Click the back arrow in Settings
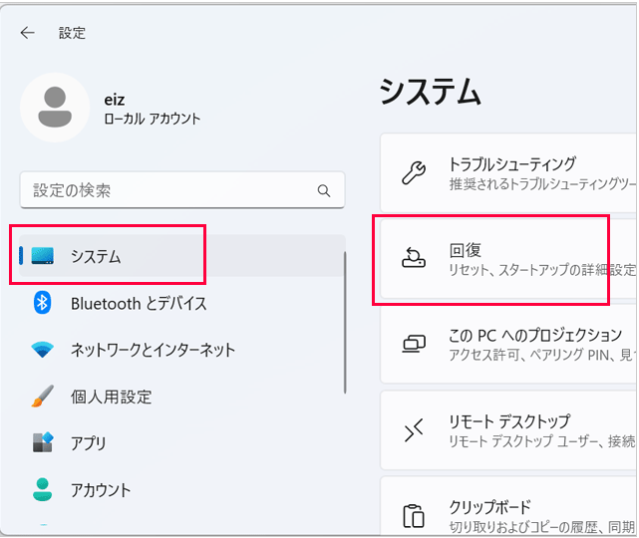This screenshot has height=538, width=639. coord(27,33)
